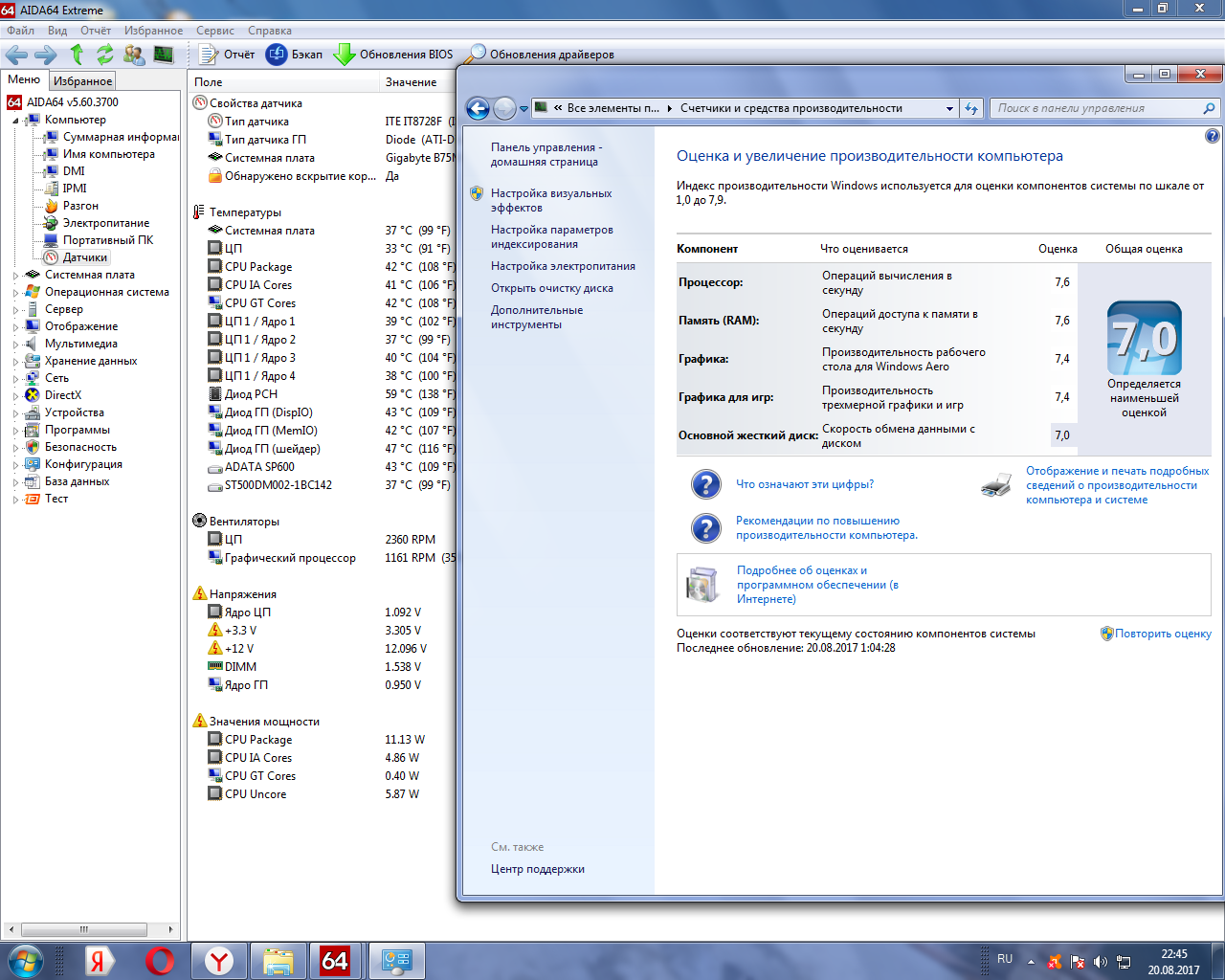Click the Устройства devices icon in tree
The height and width of the screenshot is (980, 1225).
coord(33,412)
